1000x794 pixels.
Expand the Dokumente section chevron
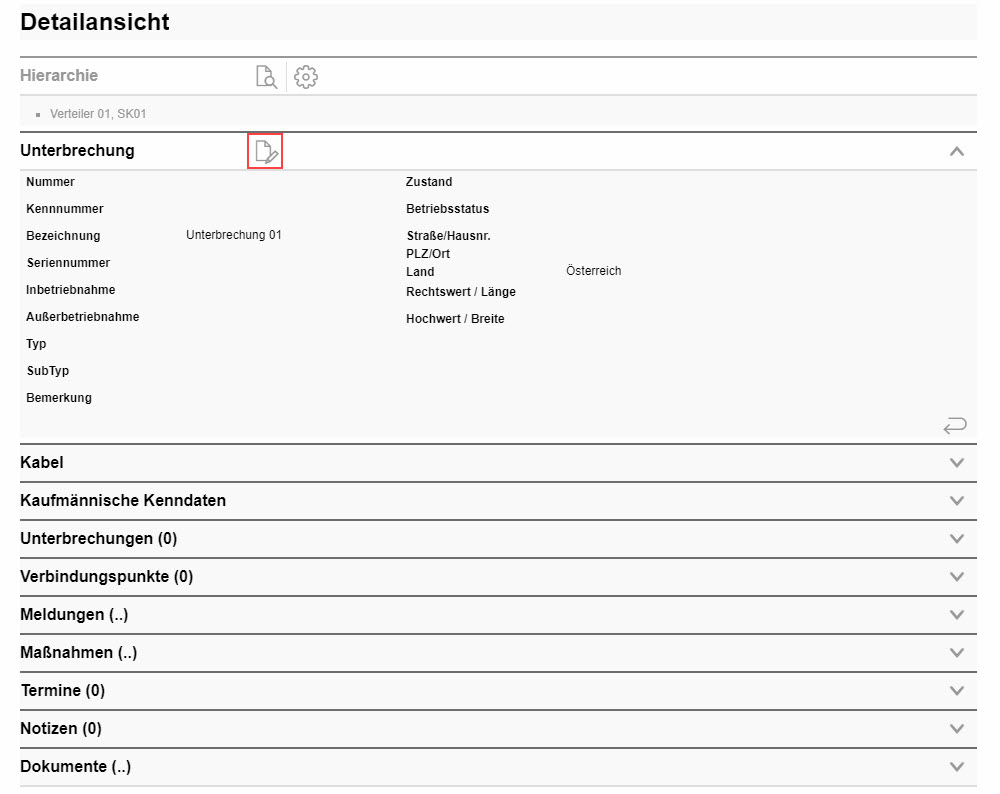coord(957,767)
